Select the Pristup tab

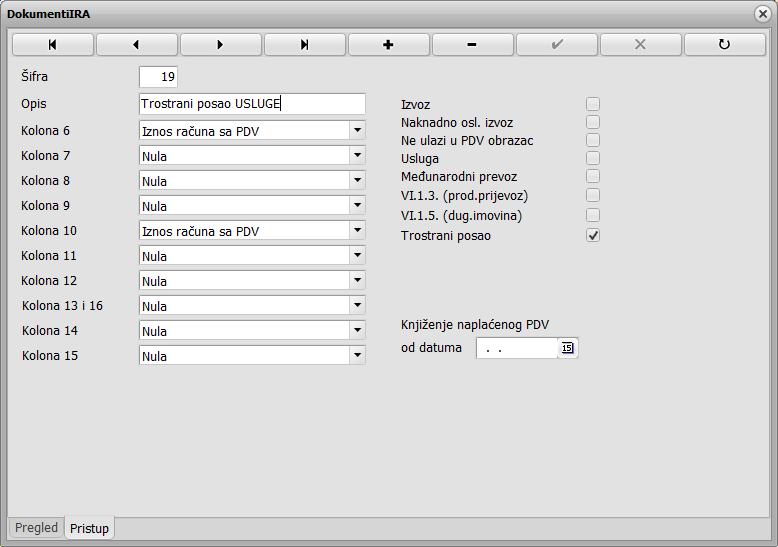[89, 528]
